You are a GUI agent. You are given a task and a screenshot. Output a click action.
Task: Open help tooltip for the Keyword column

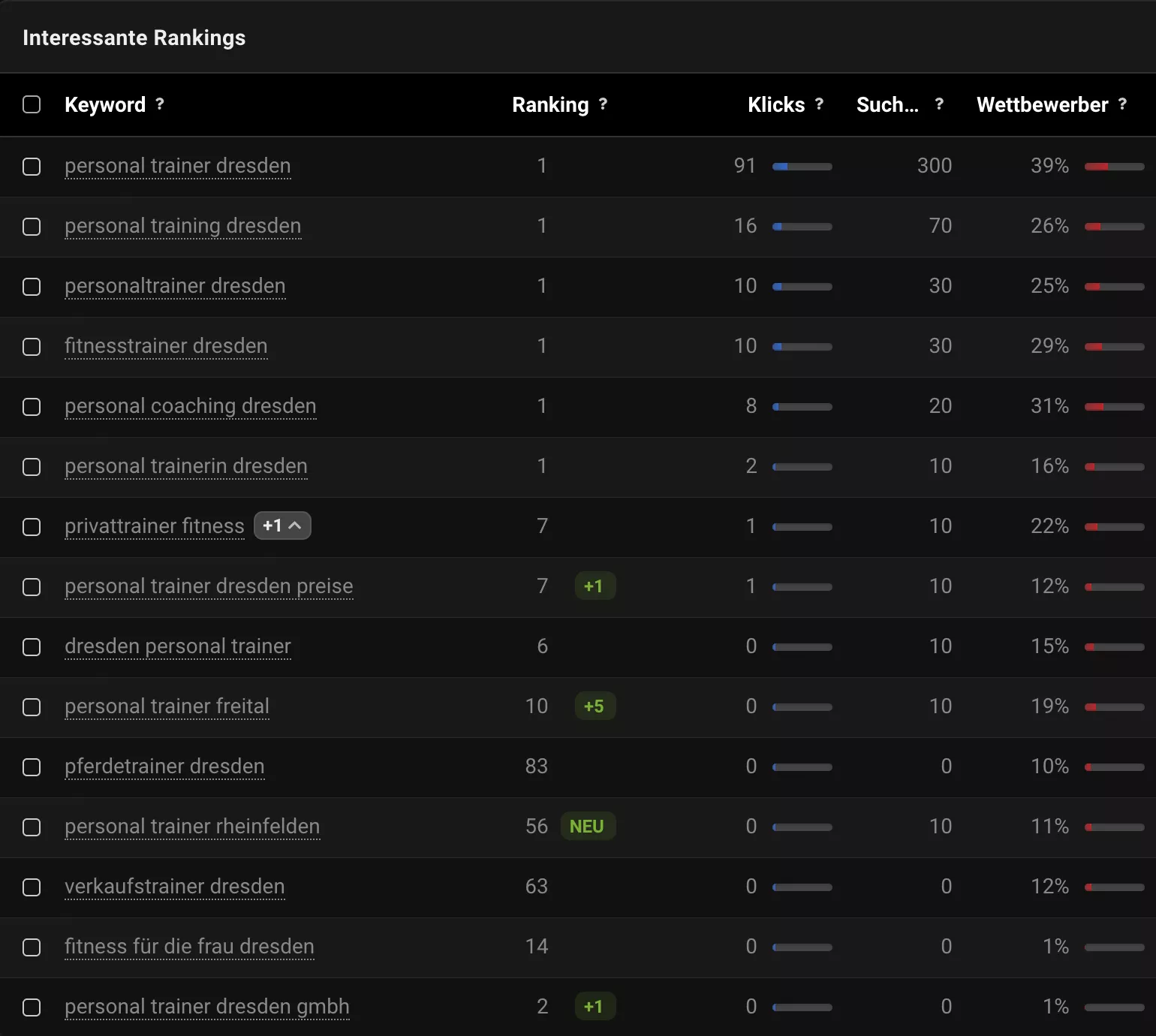point(161,104)
